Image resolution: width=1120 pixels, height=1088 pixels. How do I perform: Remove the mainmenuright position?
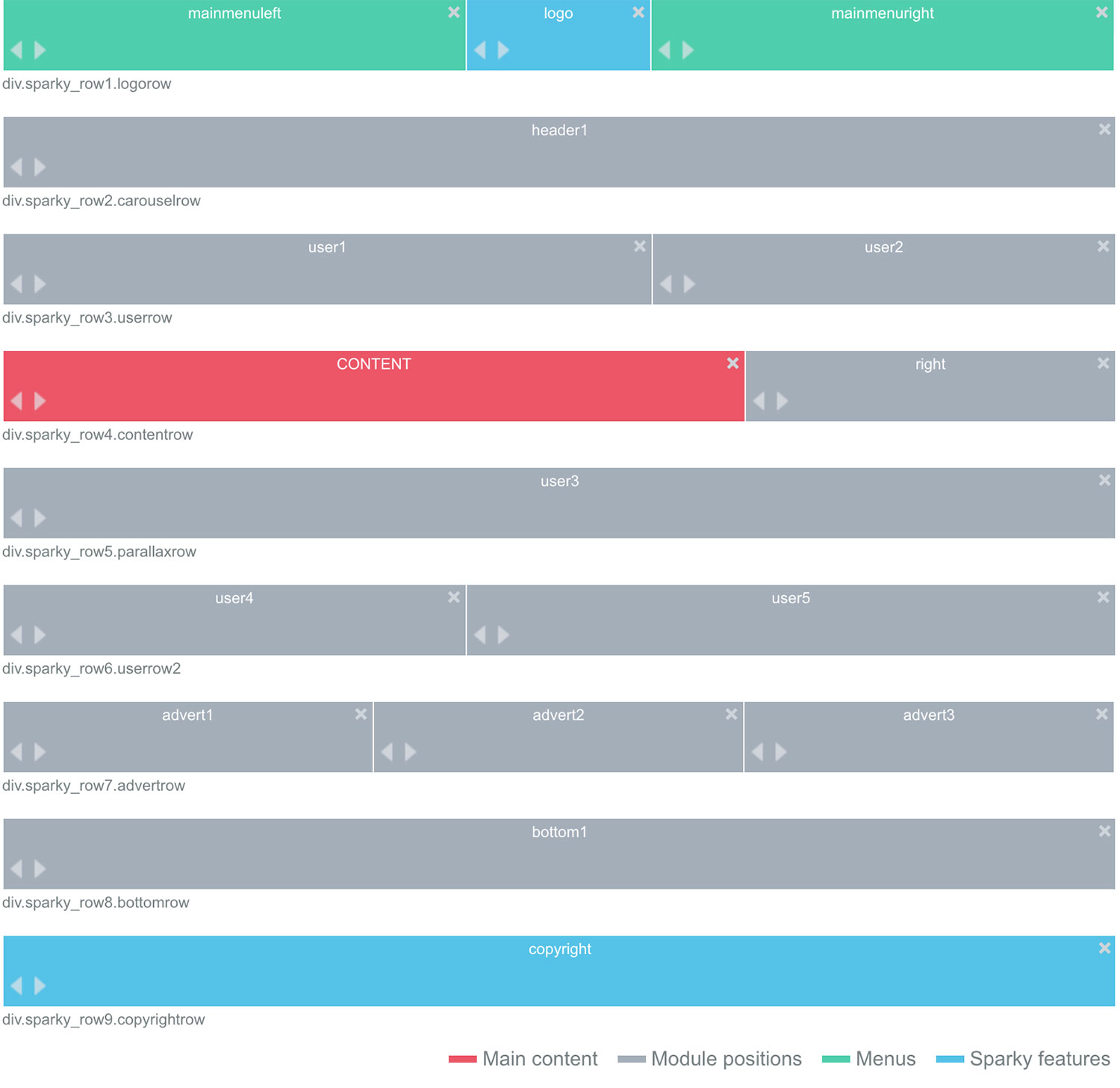click(x=1101, y=12)
